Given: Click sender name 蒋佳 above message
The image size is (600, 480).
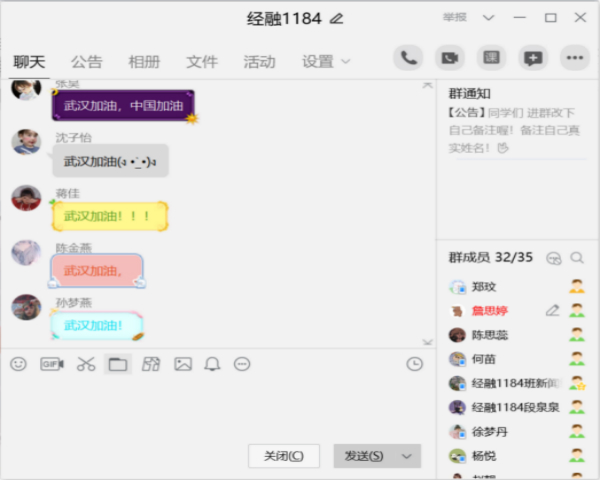Looking at the screenshot, I should (67, 193).
